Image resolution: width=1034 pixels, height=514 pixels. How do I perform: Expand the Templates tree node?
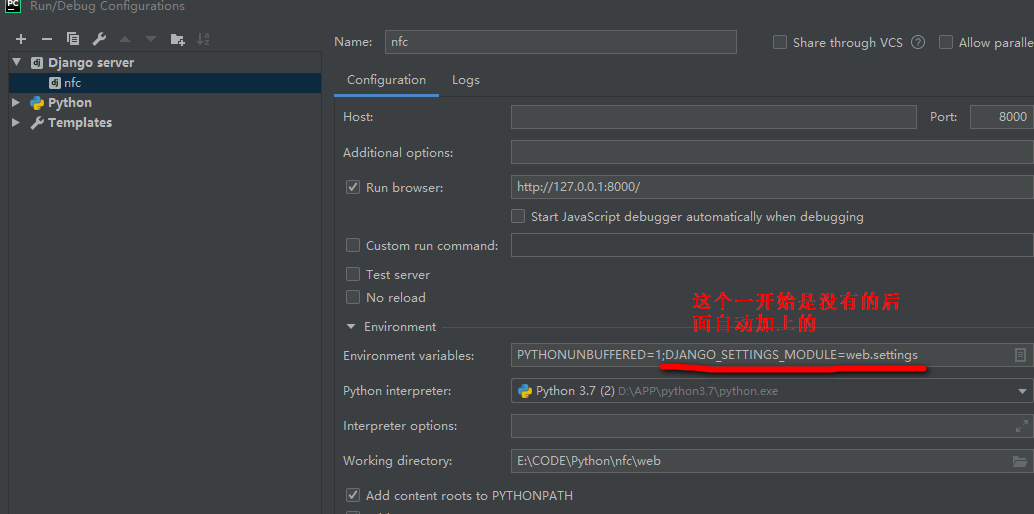(x=16, y=123)
